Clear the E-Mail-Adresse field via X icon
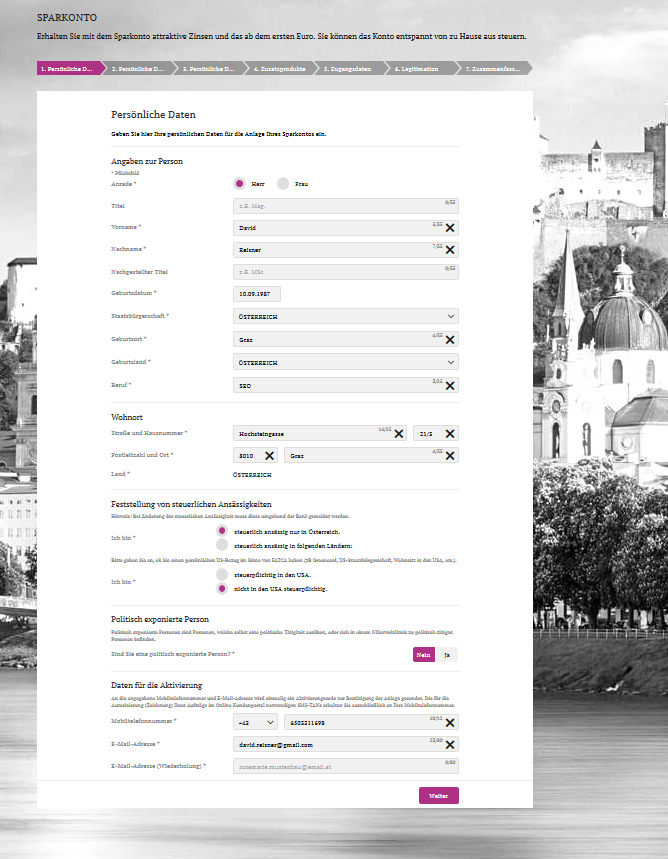The height and width of the screenshot is (859, 668). pos(449,745)
